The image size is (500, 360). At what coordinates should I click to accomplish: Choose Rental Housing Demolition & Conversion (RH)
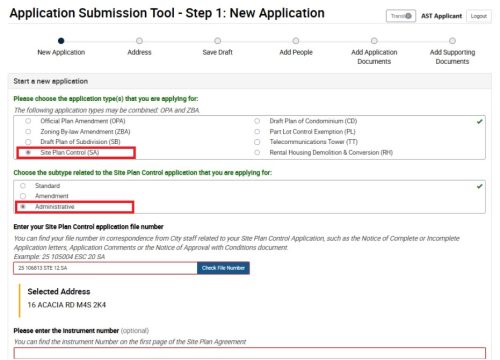pyautogui.click(x=257, y=152)
